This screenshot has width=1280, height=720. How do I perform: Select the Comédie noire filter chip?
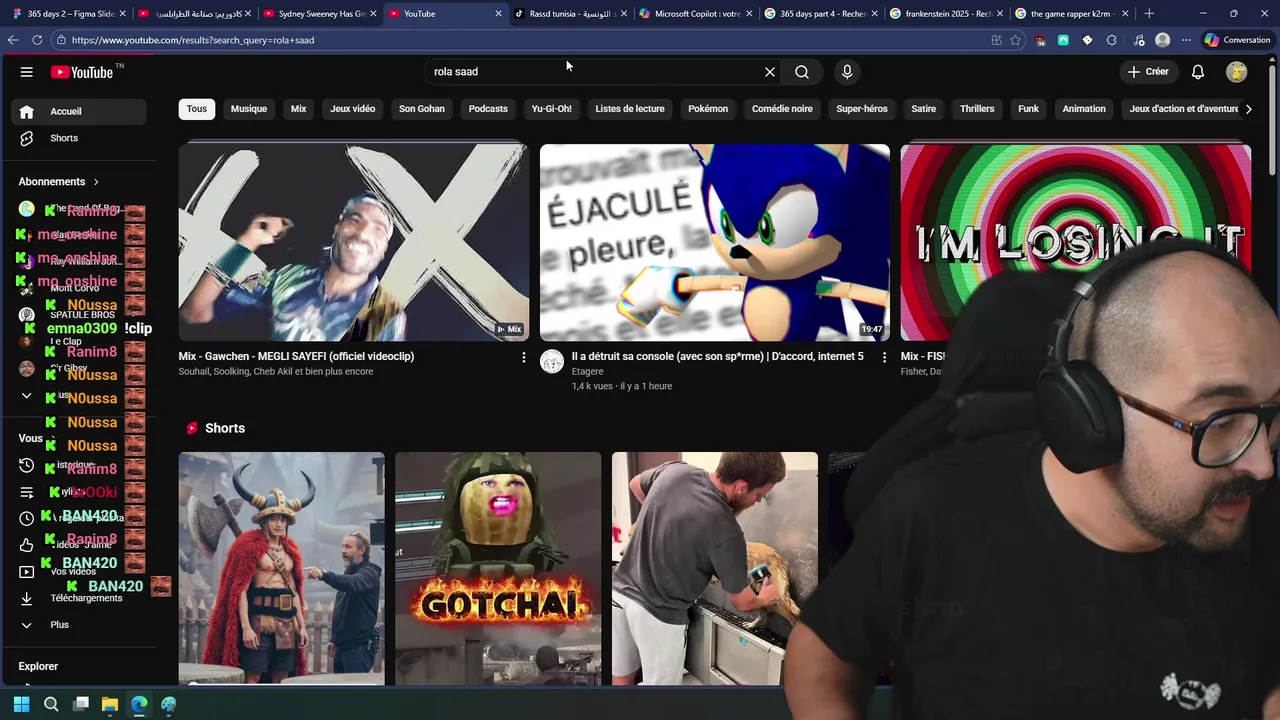(x=782, y=109)
